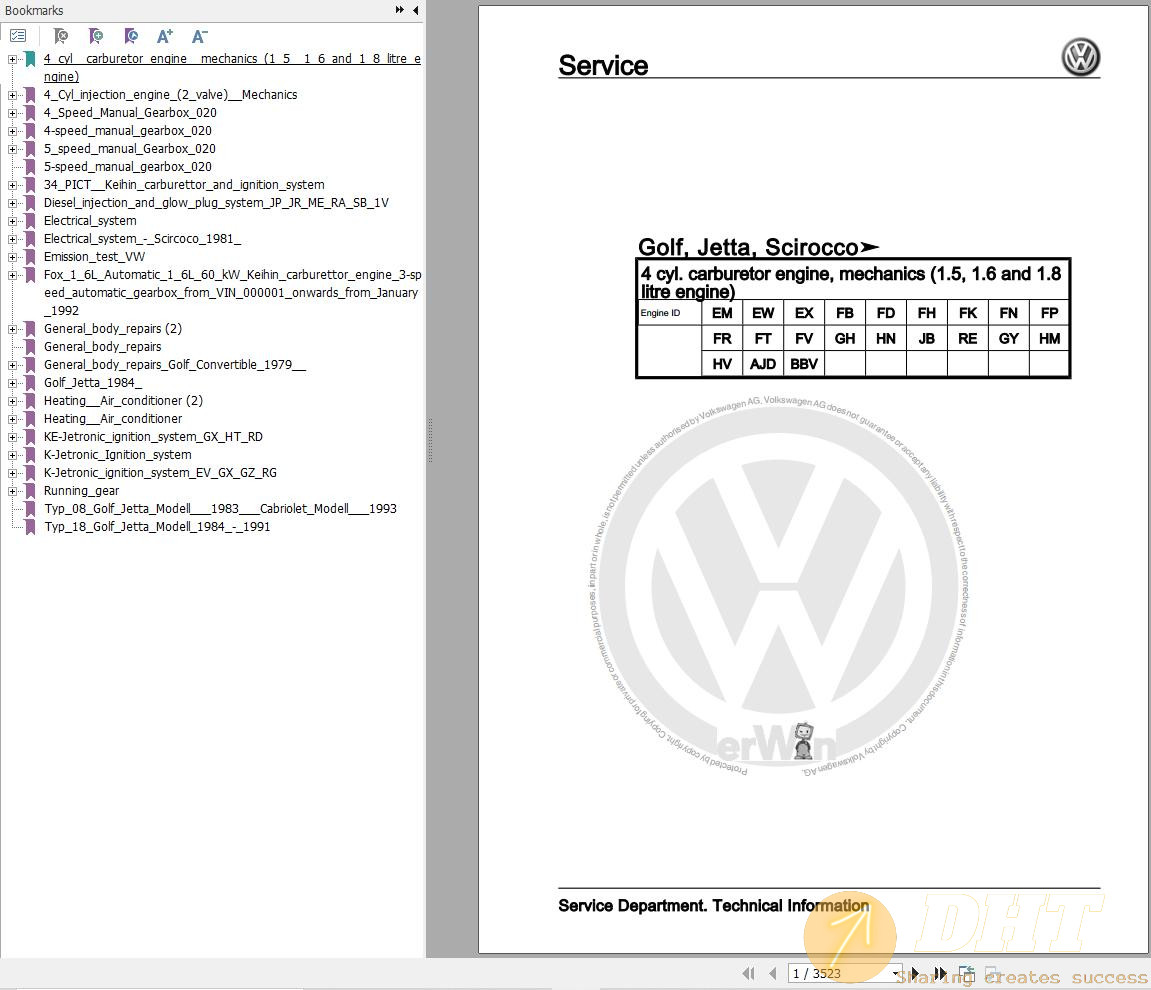This screenshot has width=1151, height=990.
Task: Select Typ_18_Golf_Jetta_Modell_1984_-_1991 bookmark
Action: pos(157,527)
